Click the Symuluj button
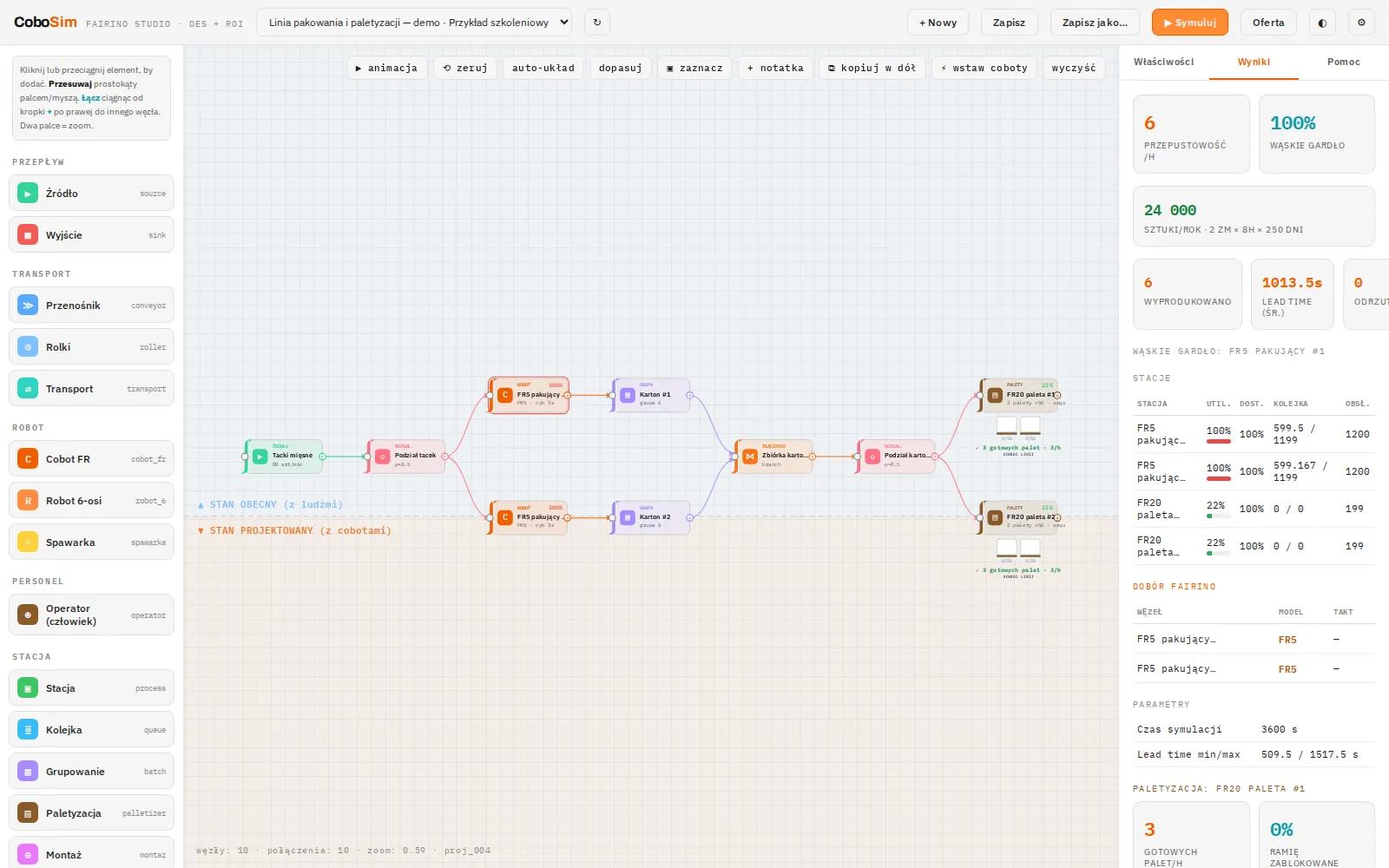Image resolution: width=1389 pixels, height=868 pixels. pos(1189,23)
